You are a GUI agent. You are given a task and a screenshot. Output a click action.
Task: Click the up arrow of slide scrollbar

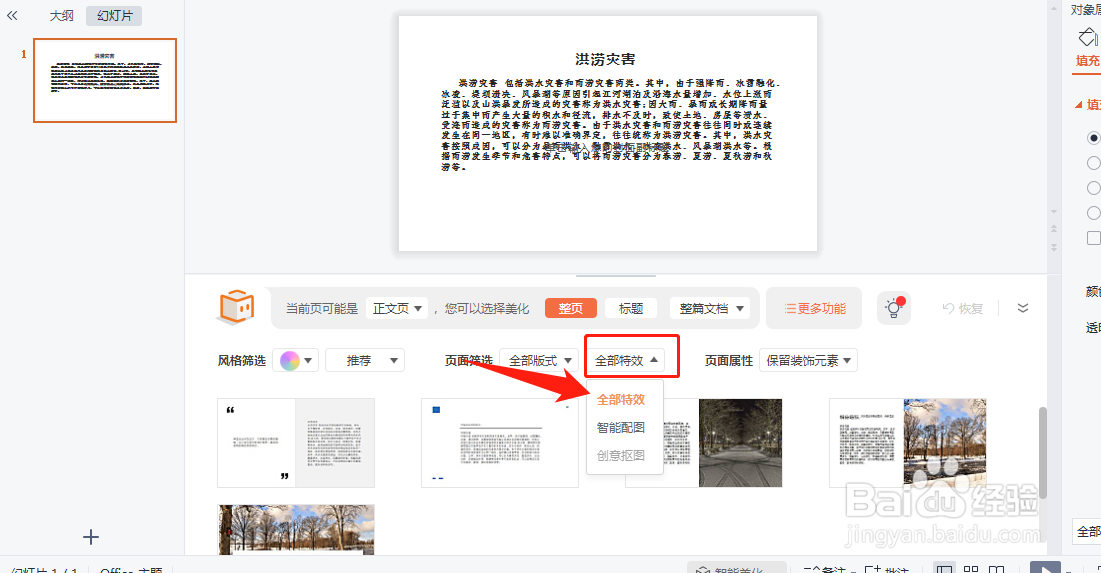1053,7
